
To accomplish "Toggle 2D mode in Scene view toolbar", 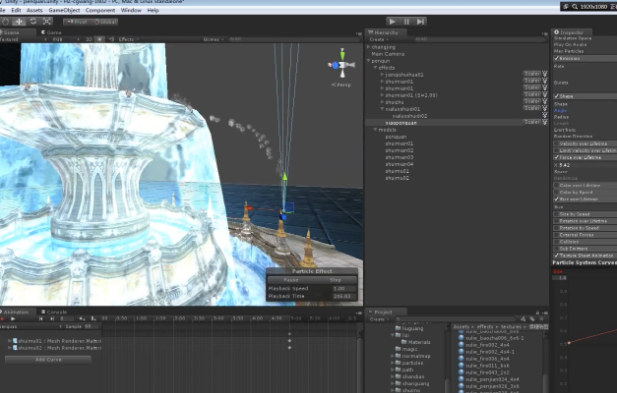I will point(89,39).
